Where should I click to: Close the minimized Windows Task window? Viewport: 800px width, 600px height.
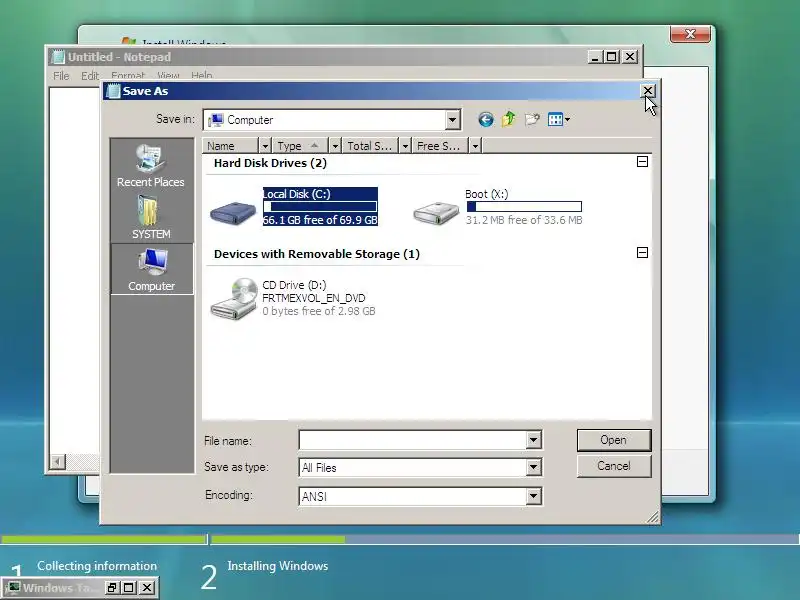(147, 588)
